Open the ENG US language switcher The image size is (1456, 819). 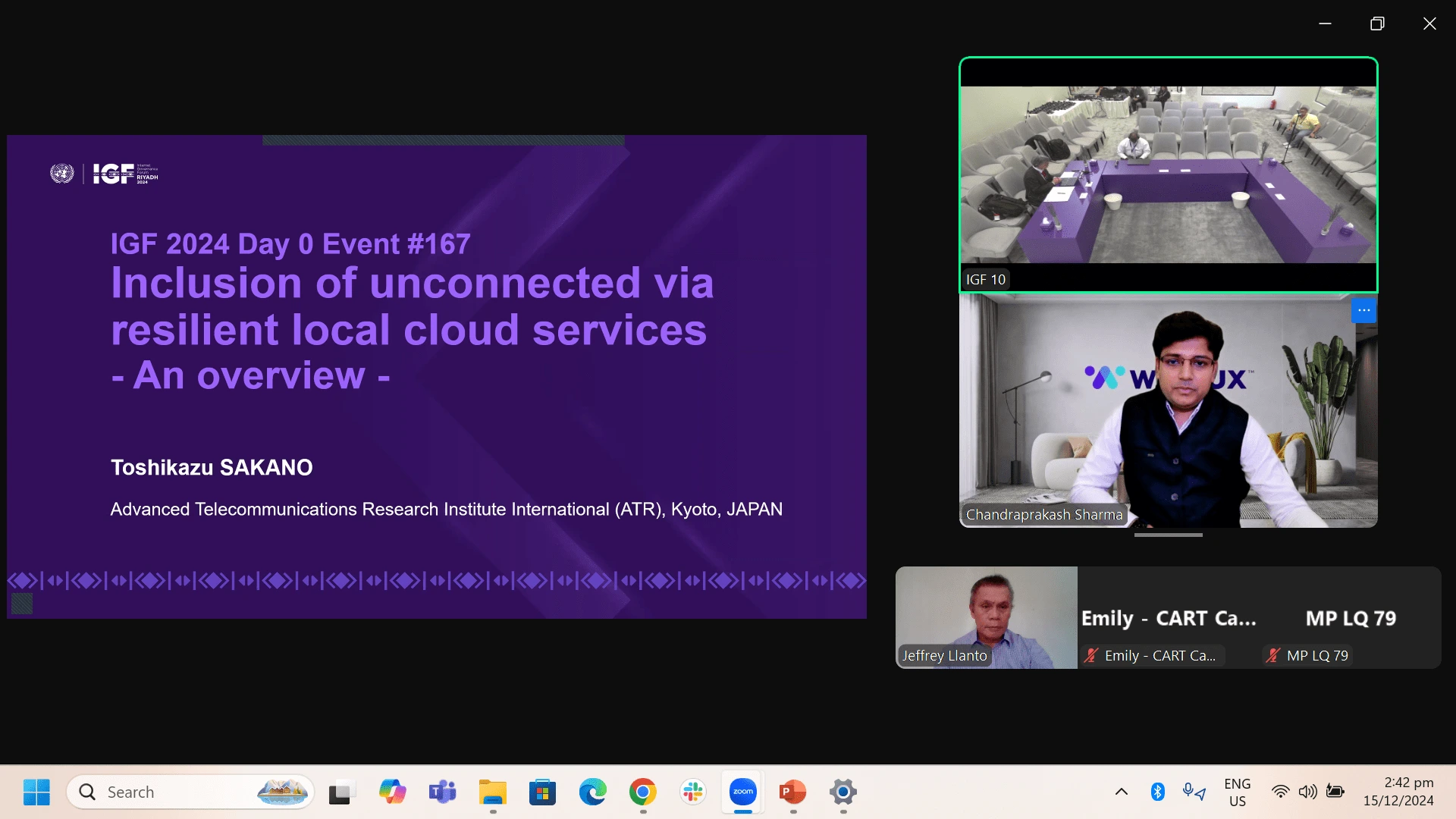pyautogui.click(x=1237, y=792)
